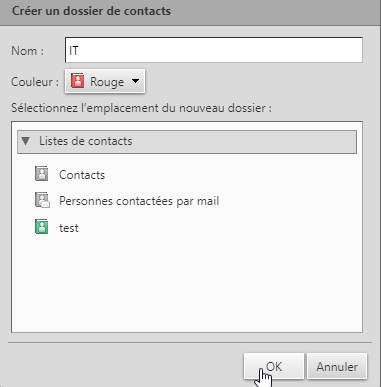Confirm folder creation with OK

click(x=274, y=366)
